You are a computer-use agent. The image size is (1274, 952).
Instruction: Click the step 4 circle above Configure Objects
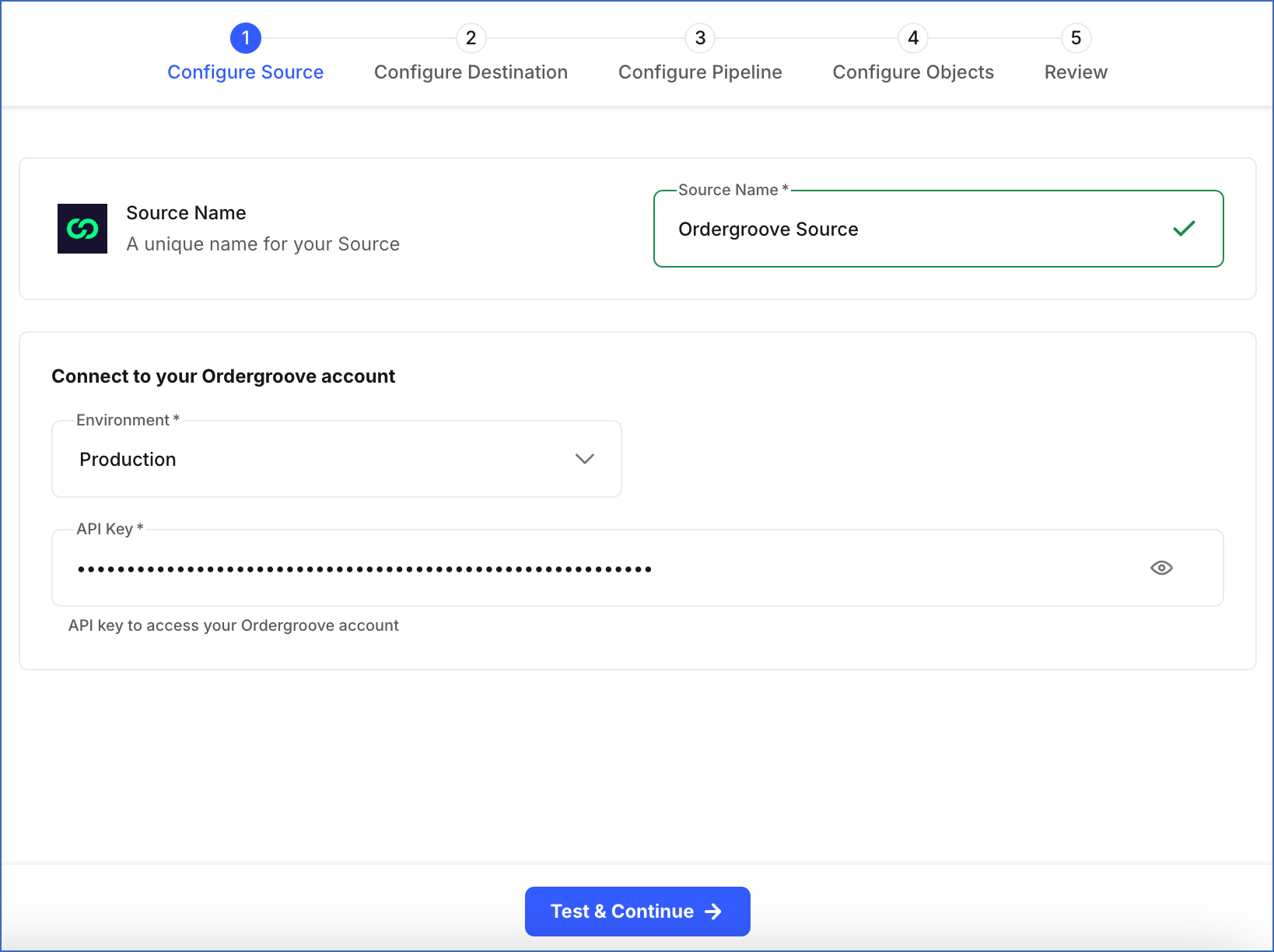pos(912,37)
